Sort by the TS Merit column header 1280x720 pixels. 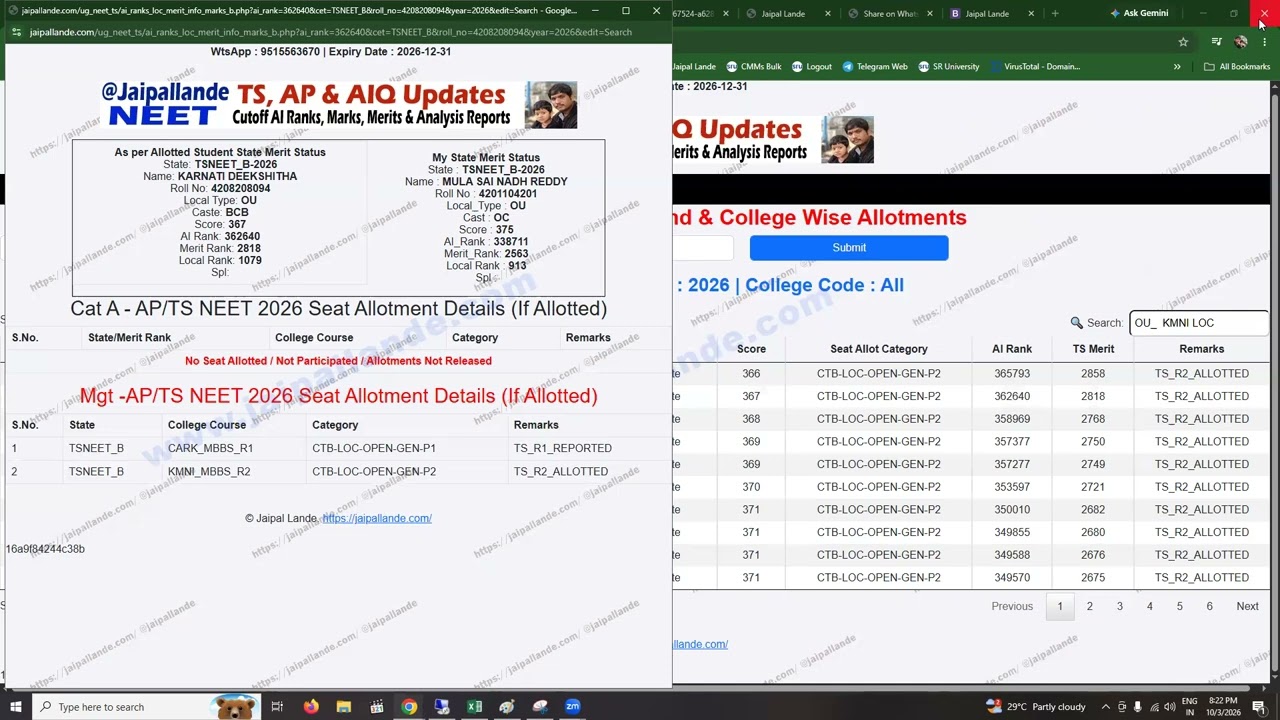click(x=1093, y=349)
